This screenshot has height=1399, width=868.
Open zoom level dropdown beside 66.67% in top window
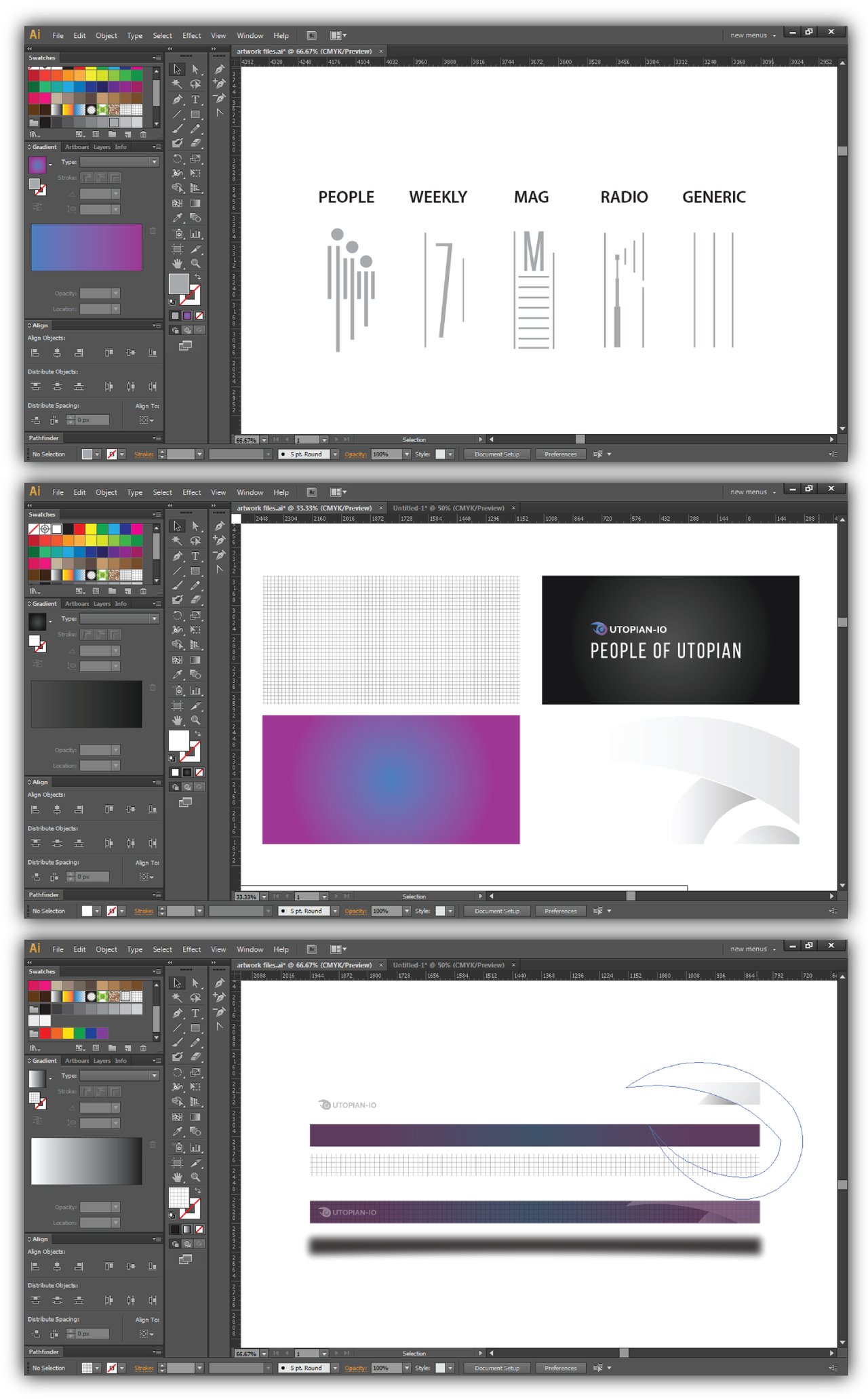264,440
